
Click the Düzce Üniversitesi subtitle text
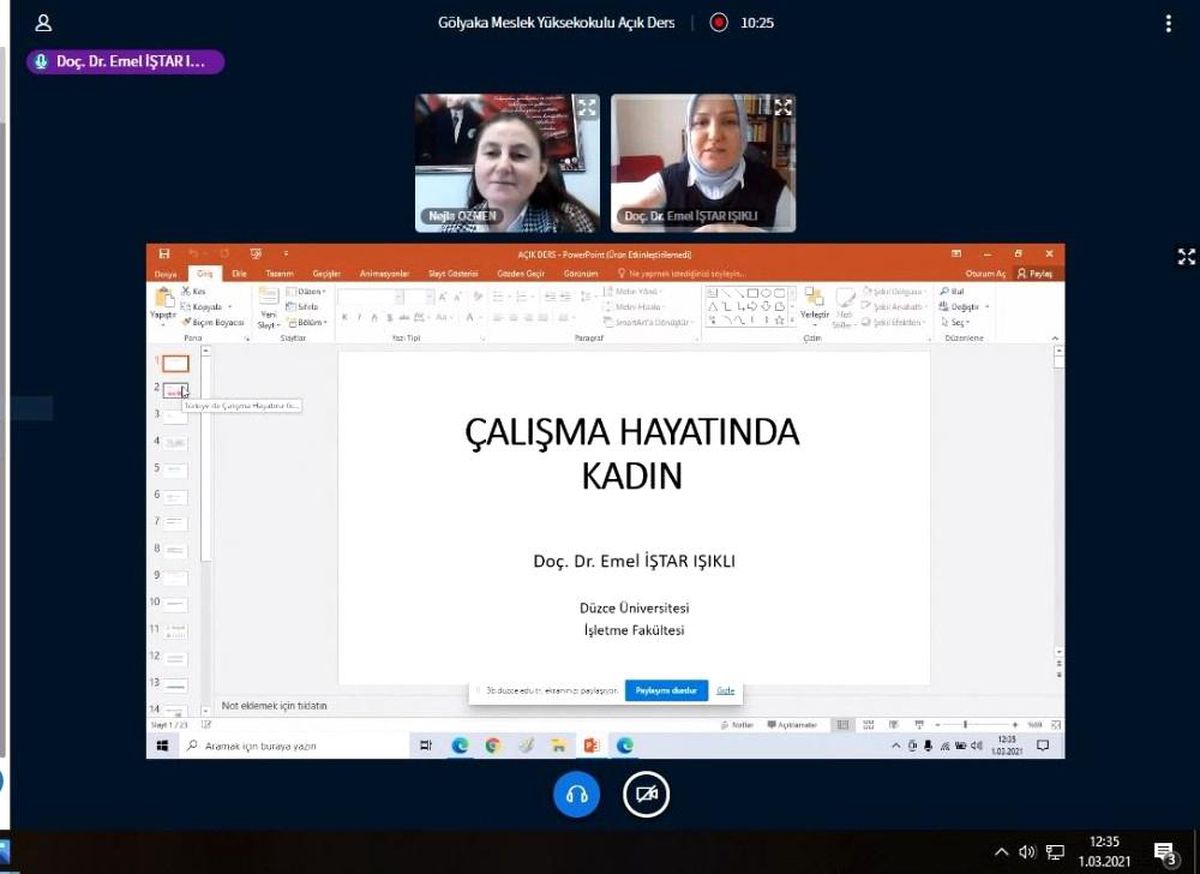coord(634,607)
